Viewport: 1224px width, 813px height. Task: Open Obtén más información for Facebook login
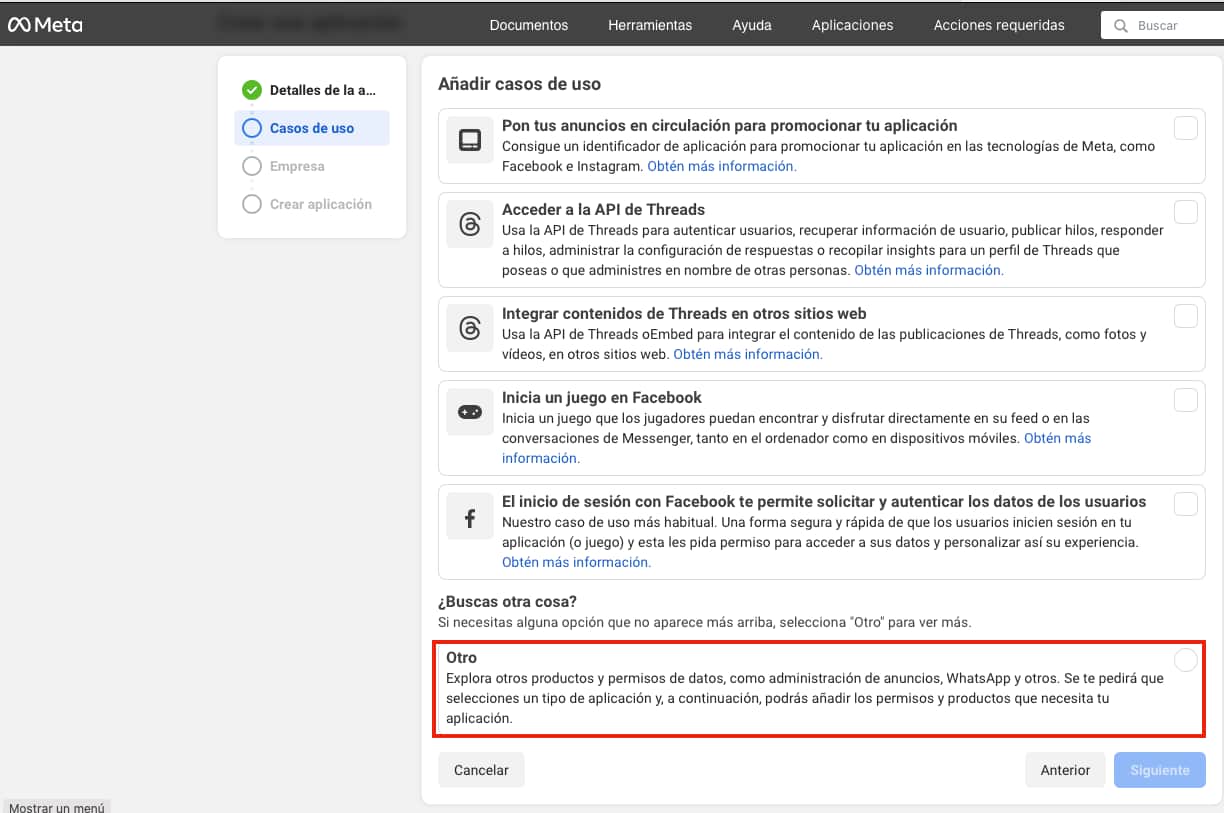576,562
